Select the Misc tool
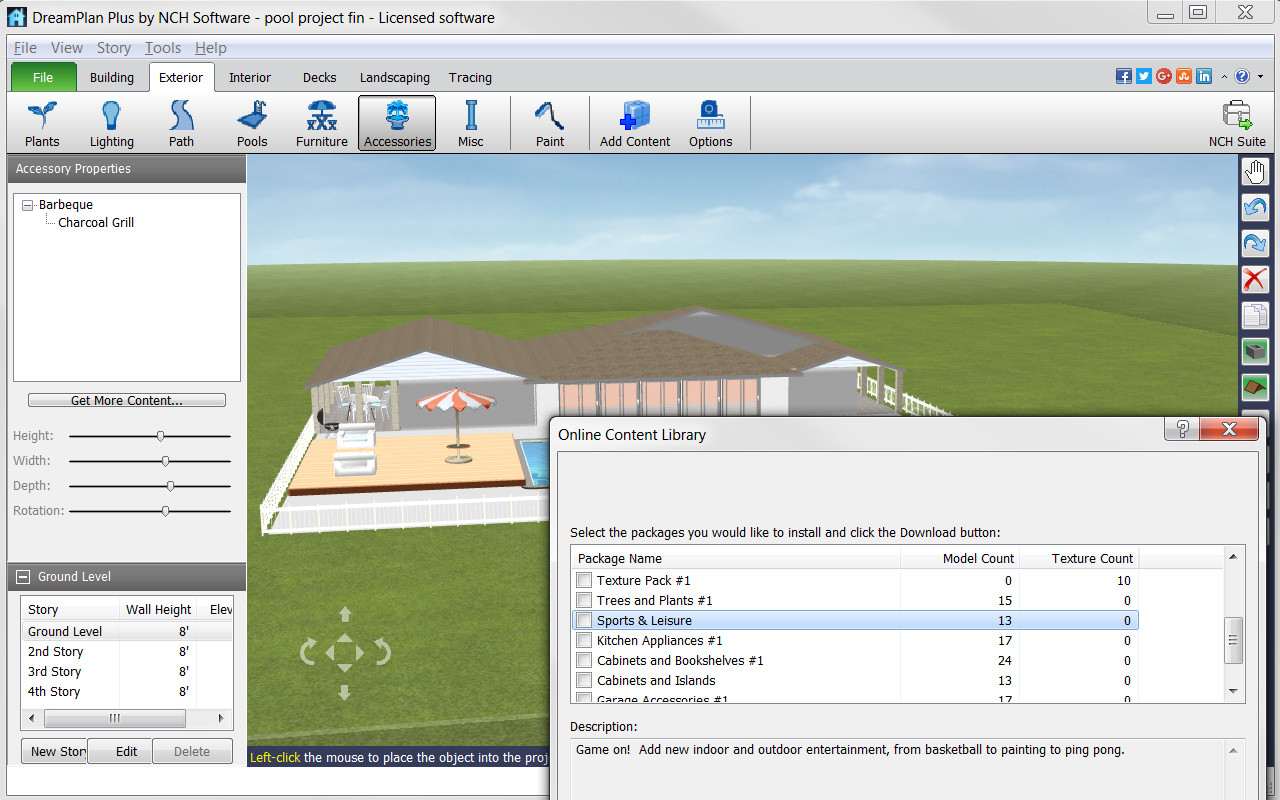Screen dimensions: 1280x800 tap(470, 120)
